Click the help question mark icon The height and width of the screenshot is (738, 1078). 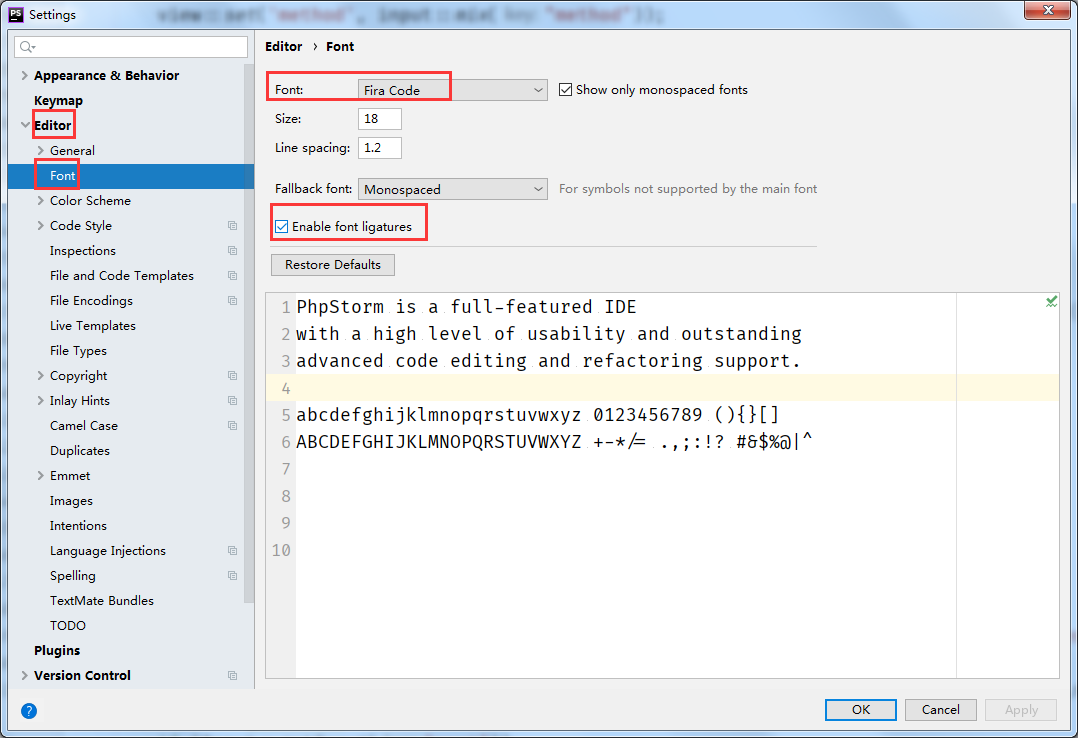(x=29, y=710)
